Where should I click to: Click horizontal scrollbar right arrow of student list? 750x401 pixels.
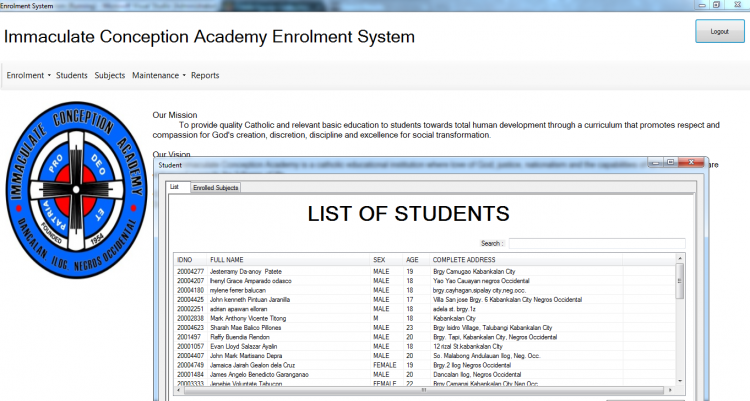tap(670, 390)
